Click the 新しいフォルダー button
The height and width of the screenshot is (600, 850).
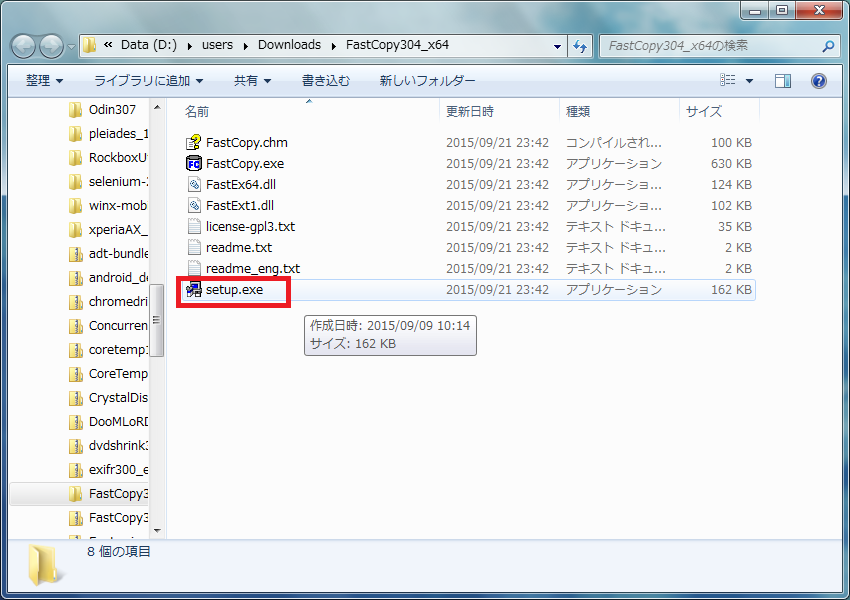[x=427, y=81]
